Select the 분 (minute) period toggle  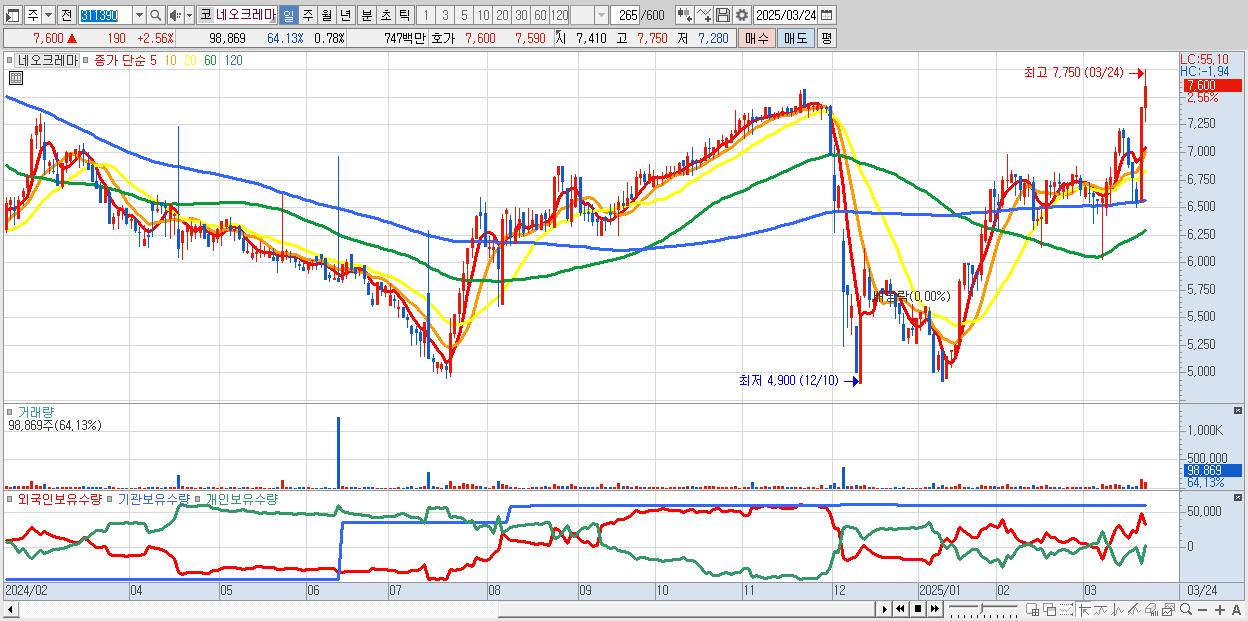tap(367, 15)
